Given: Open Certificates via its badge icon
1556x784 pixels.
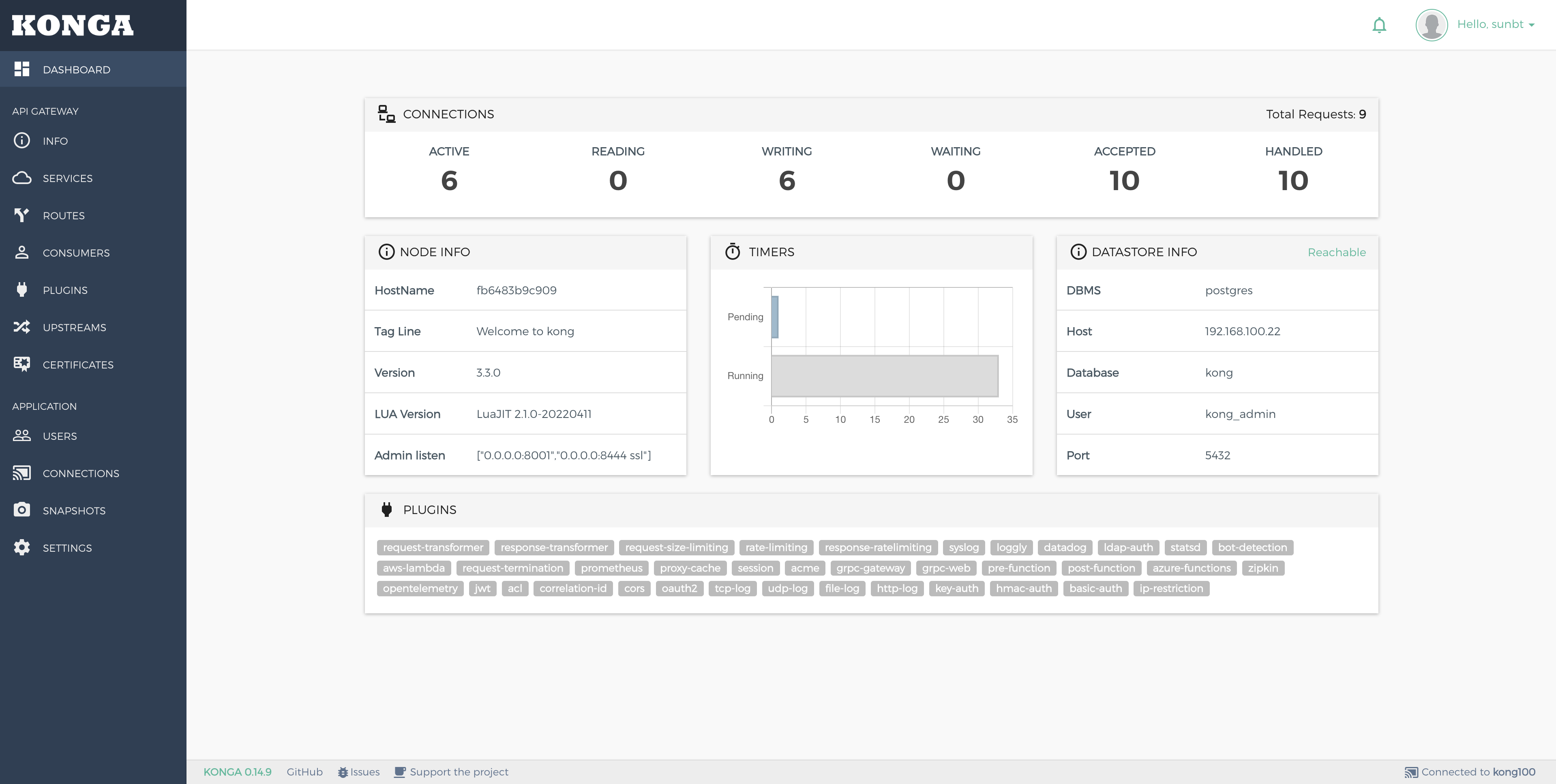Looking at the screenshot, I should coord(22,364).
